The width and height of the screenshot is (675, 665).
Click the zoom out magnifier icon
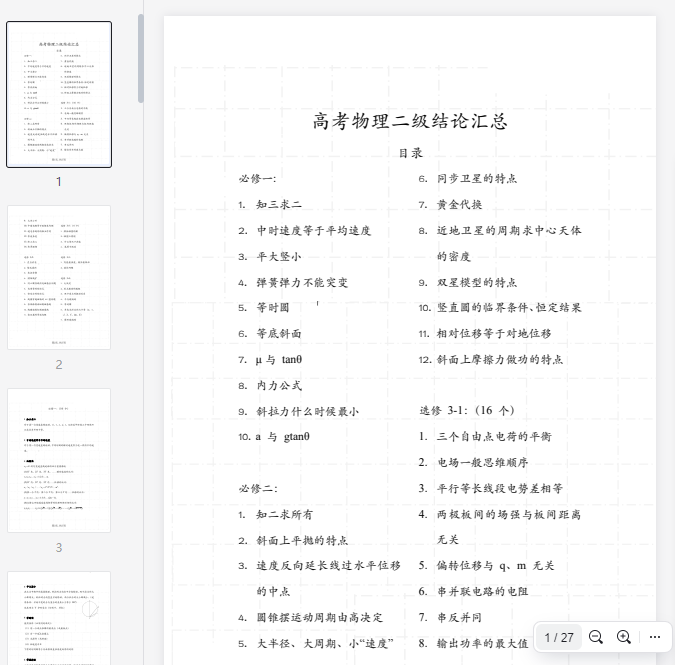click(x=596, y=637)
